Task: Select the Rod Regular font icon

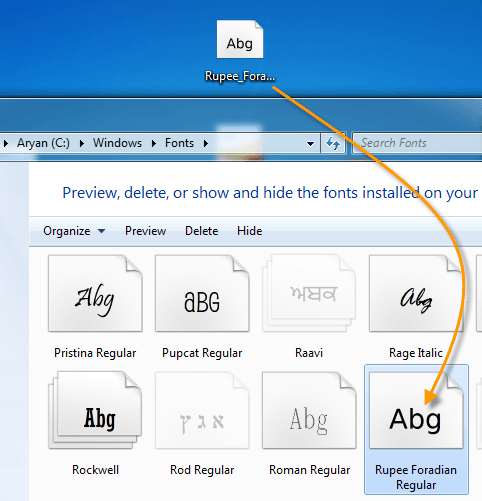Action: tap(202, 410)
